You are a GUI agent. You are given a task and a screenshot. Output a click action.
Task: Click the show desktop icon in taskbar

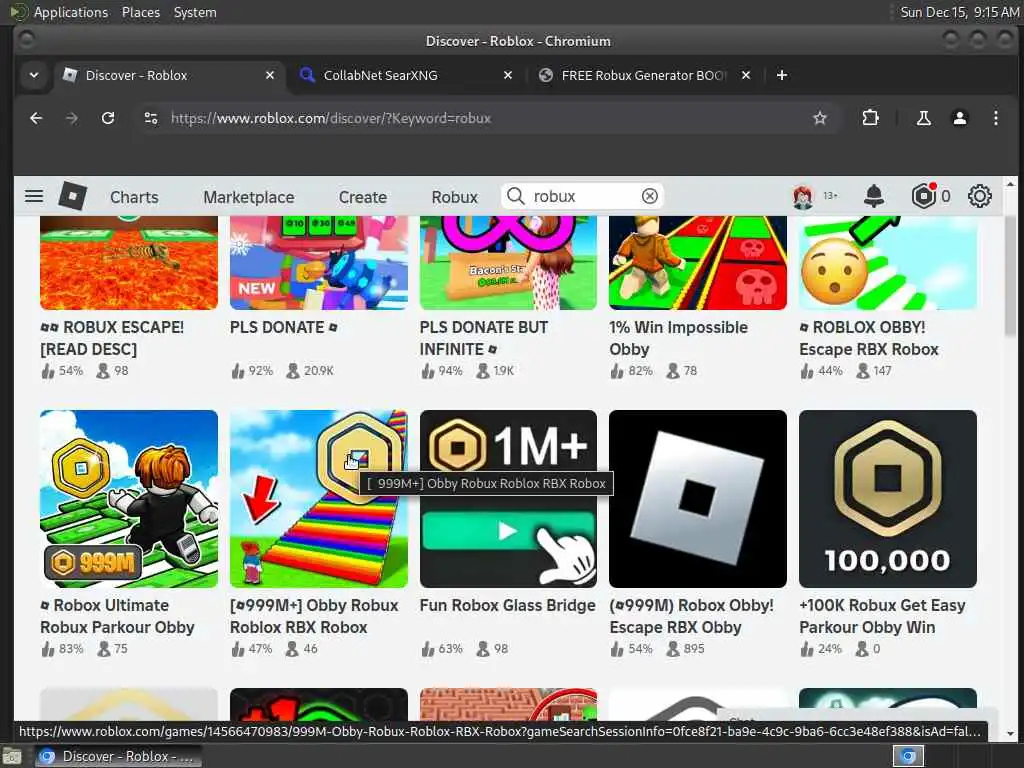pyautogui.click(x=11, y=756)
